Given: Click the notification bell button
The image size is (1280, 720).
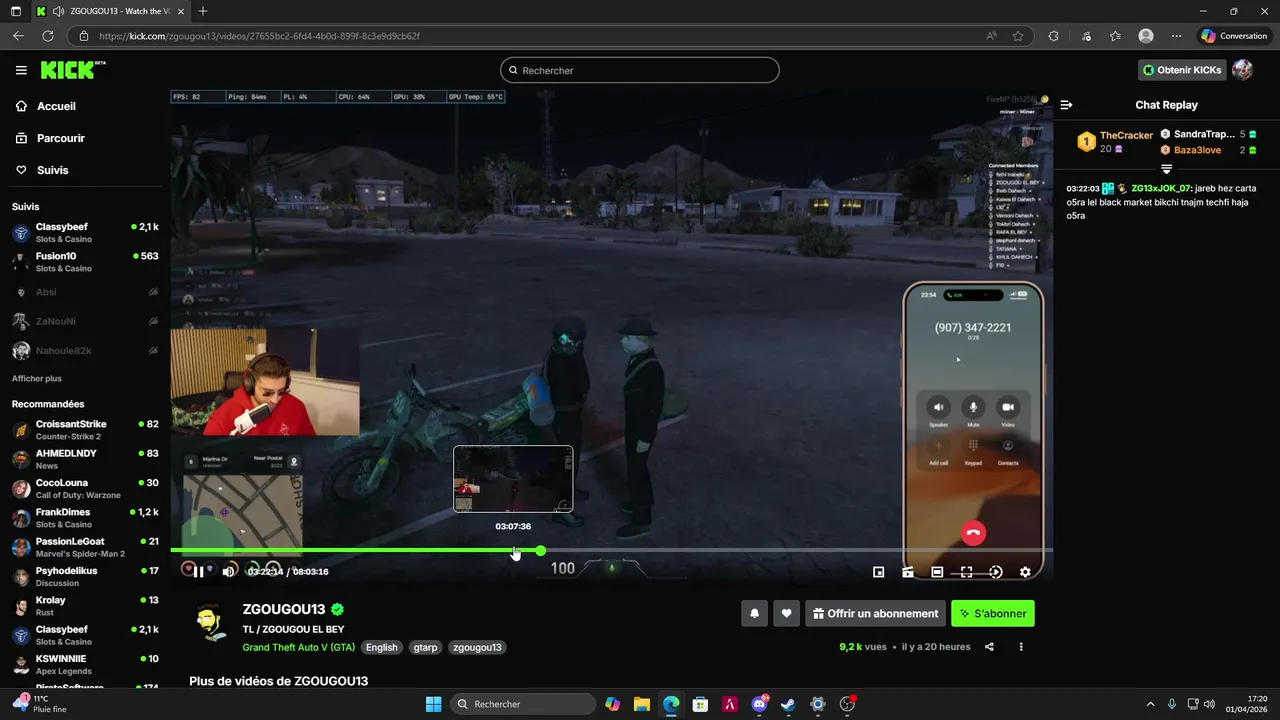Looking at the screenshot, I should (x=755, y=613).
